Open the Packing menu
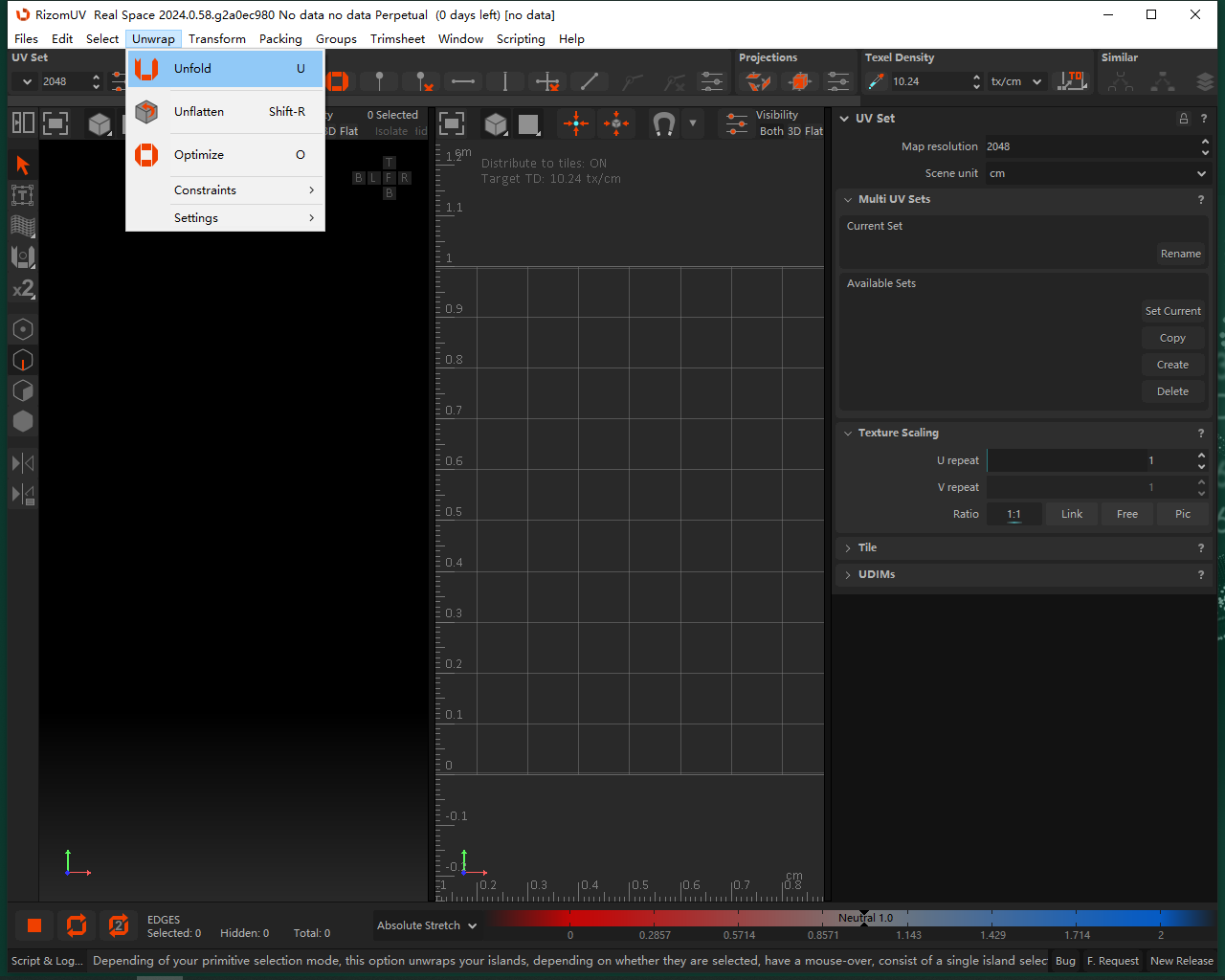The image size is (1225, 980). pos(280,39)
